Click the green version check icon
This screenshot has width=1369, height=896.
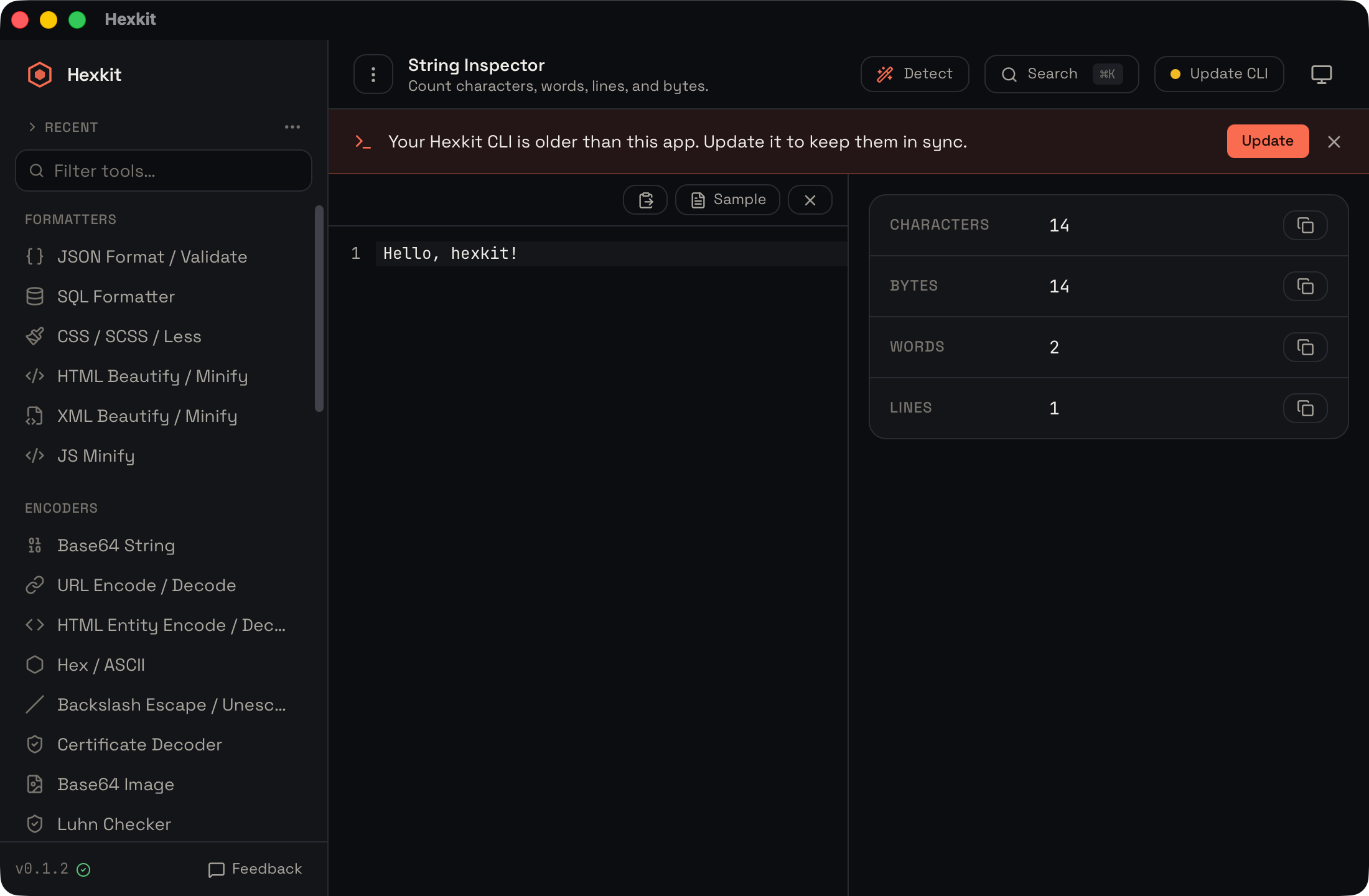(83, 870)
